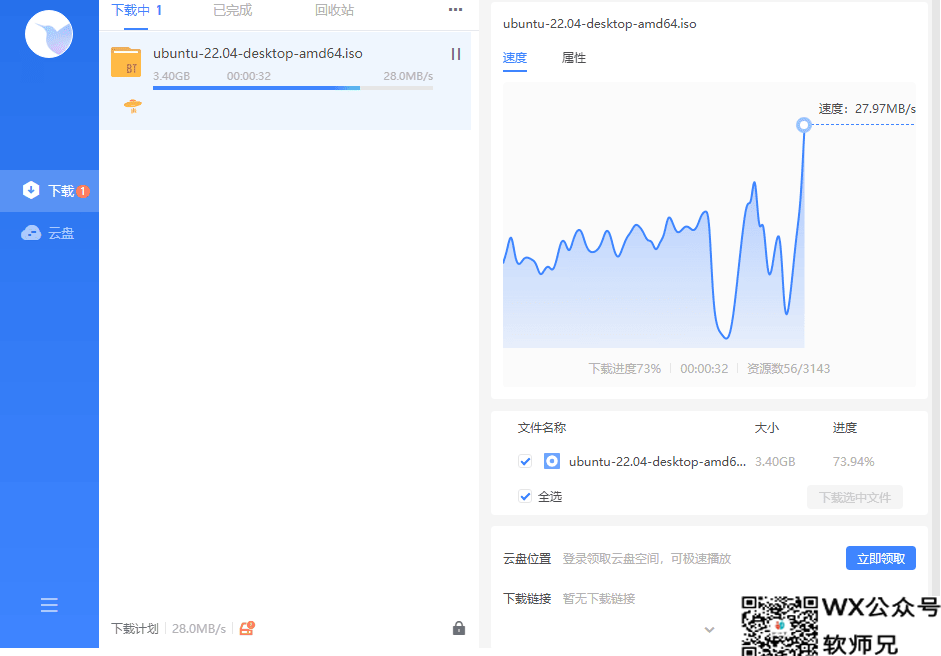Click the 暂无下载链接 text
Viewport: 941px width, 656px height.
598,598
